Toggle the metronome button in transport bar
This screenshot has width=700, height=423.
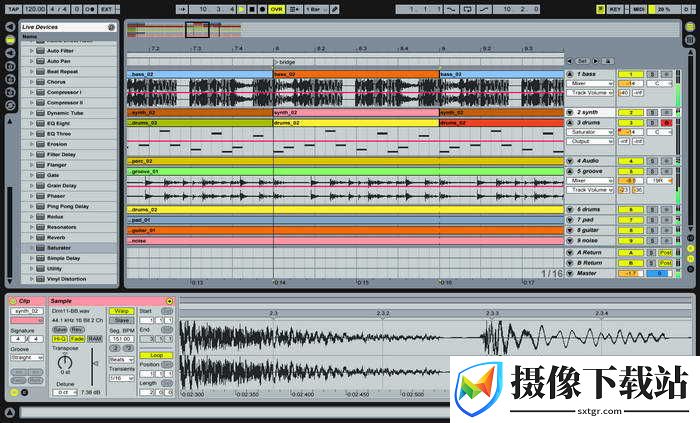pyautogui.click(x=91, y=9)
